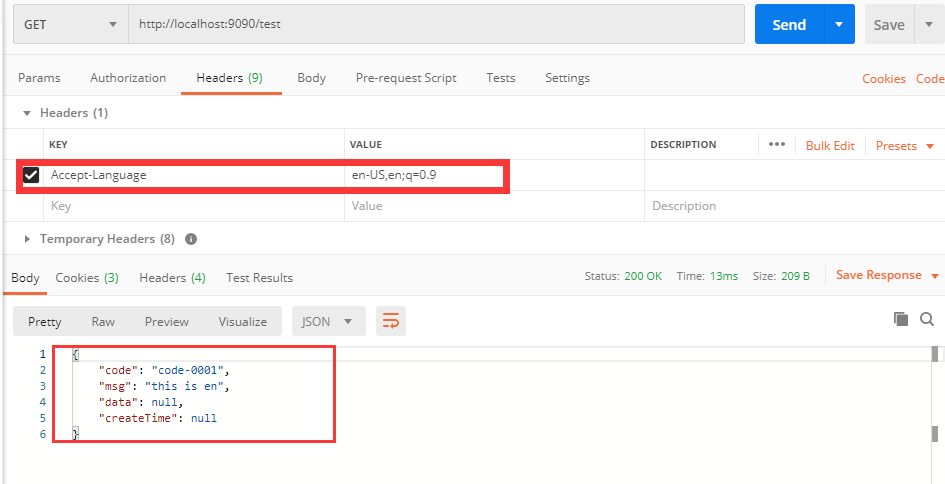Open the response Cookies (3) tab
Image resolution: width=945 pixels, height=484 pixels.
(87, 278)
